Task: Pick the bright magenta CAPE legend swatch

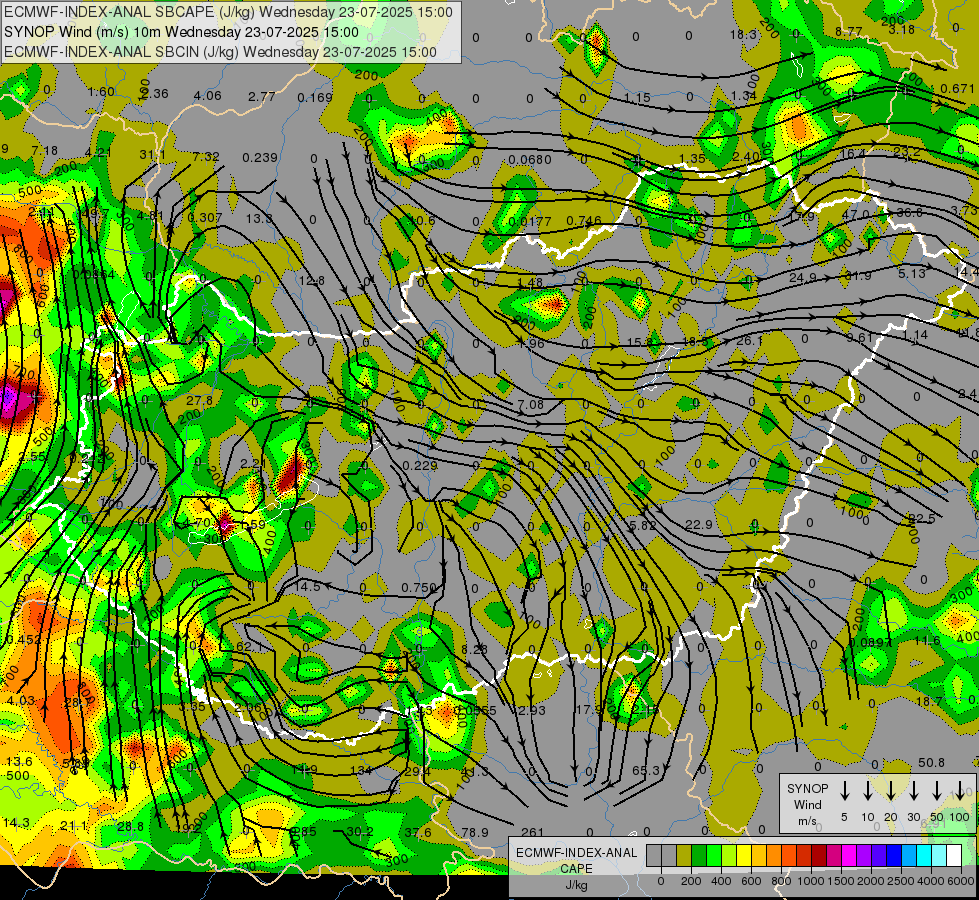Action: tap(849, 856)
